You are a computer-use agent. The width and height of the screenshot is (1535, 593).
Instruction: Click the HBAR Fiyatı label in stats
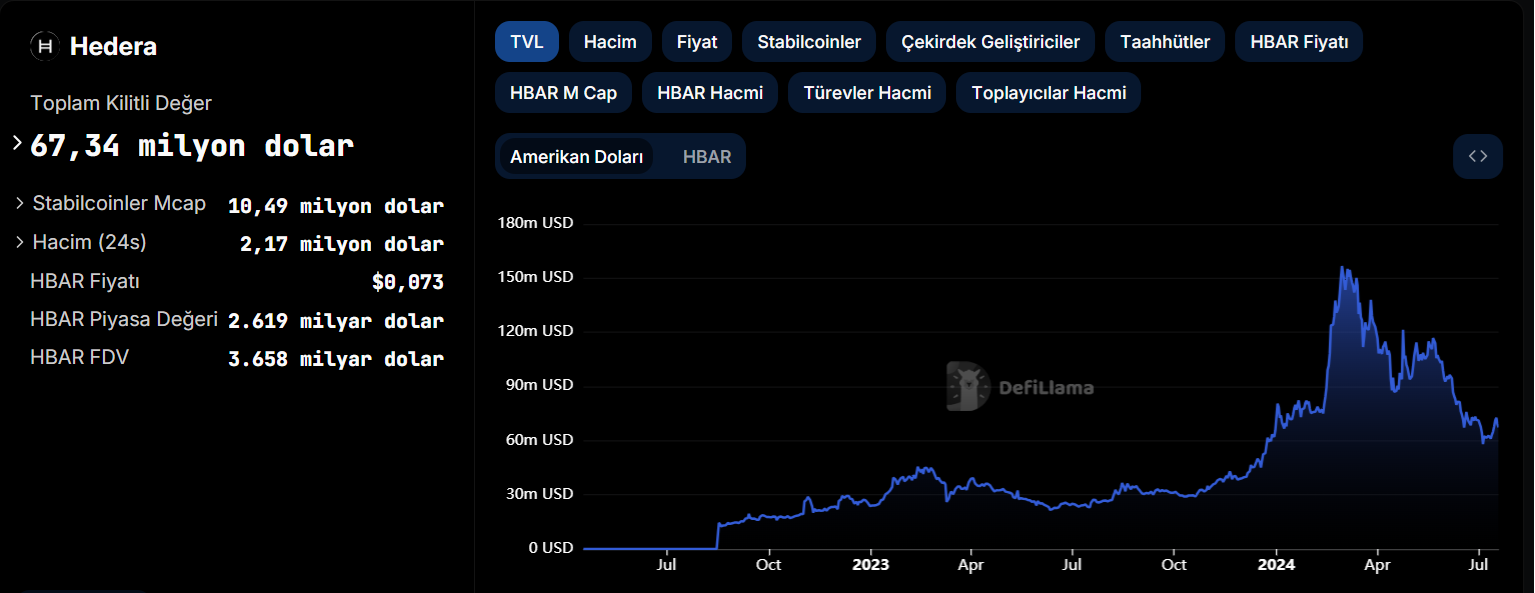pyautogui.click(x=85, y=281)
